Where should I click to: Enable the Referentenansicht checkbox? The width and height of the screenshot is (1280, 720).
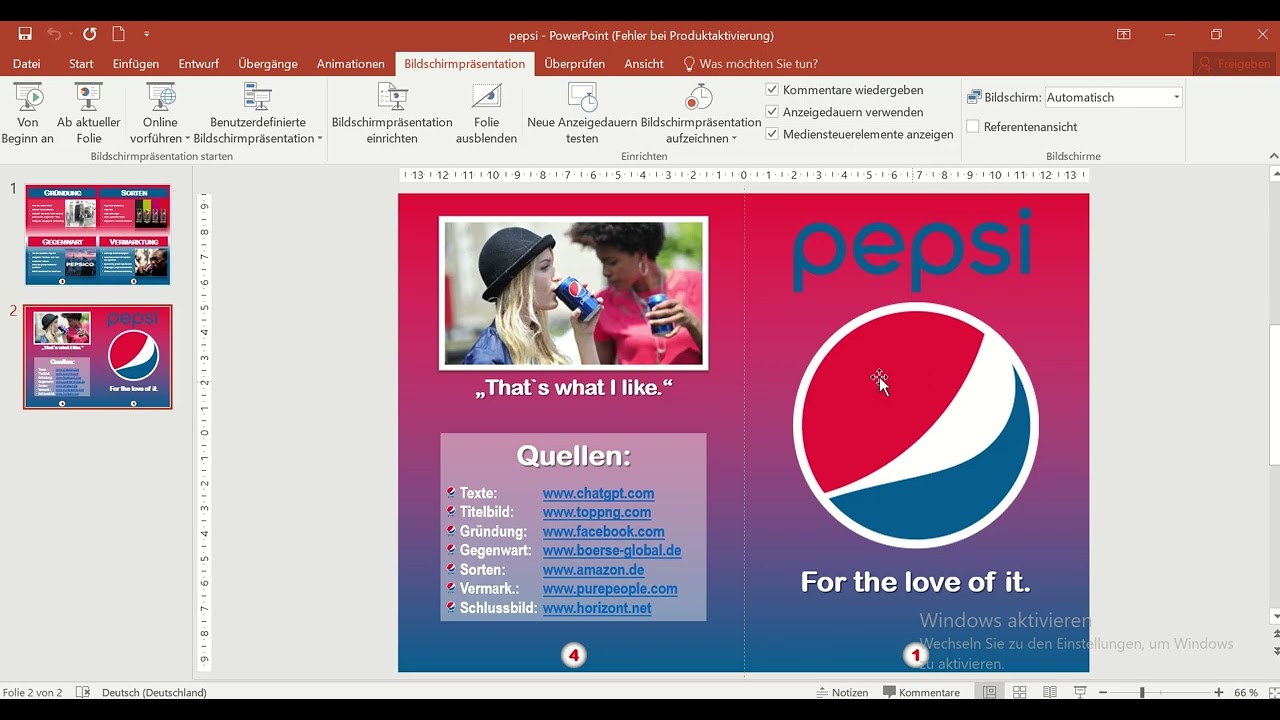click(x=973, y=127)
